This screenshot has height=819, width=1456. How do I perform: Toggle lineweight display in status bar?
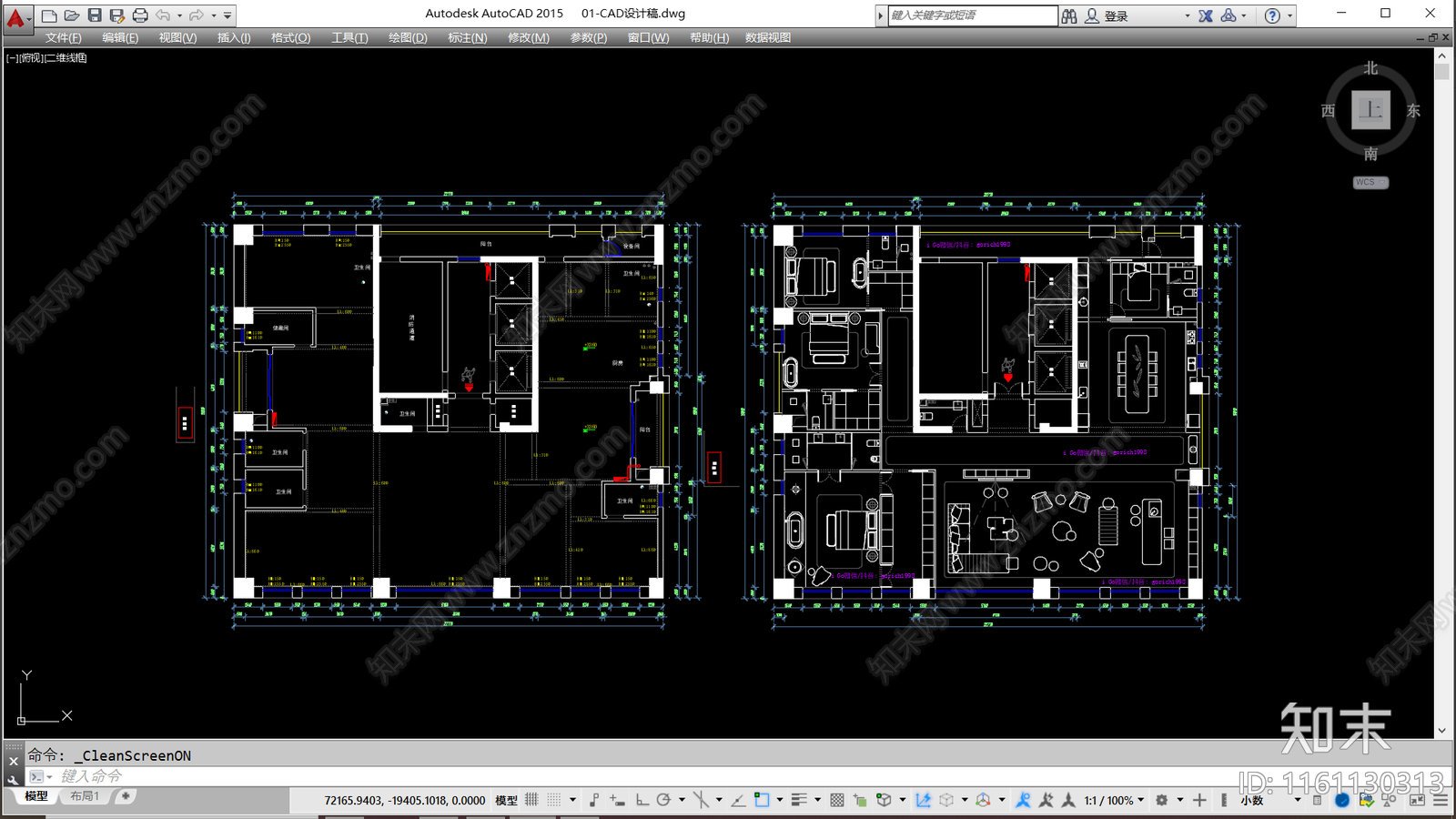[x=799, y=800]
